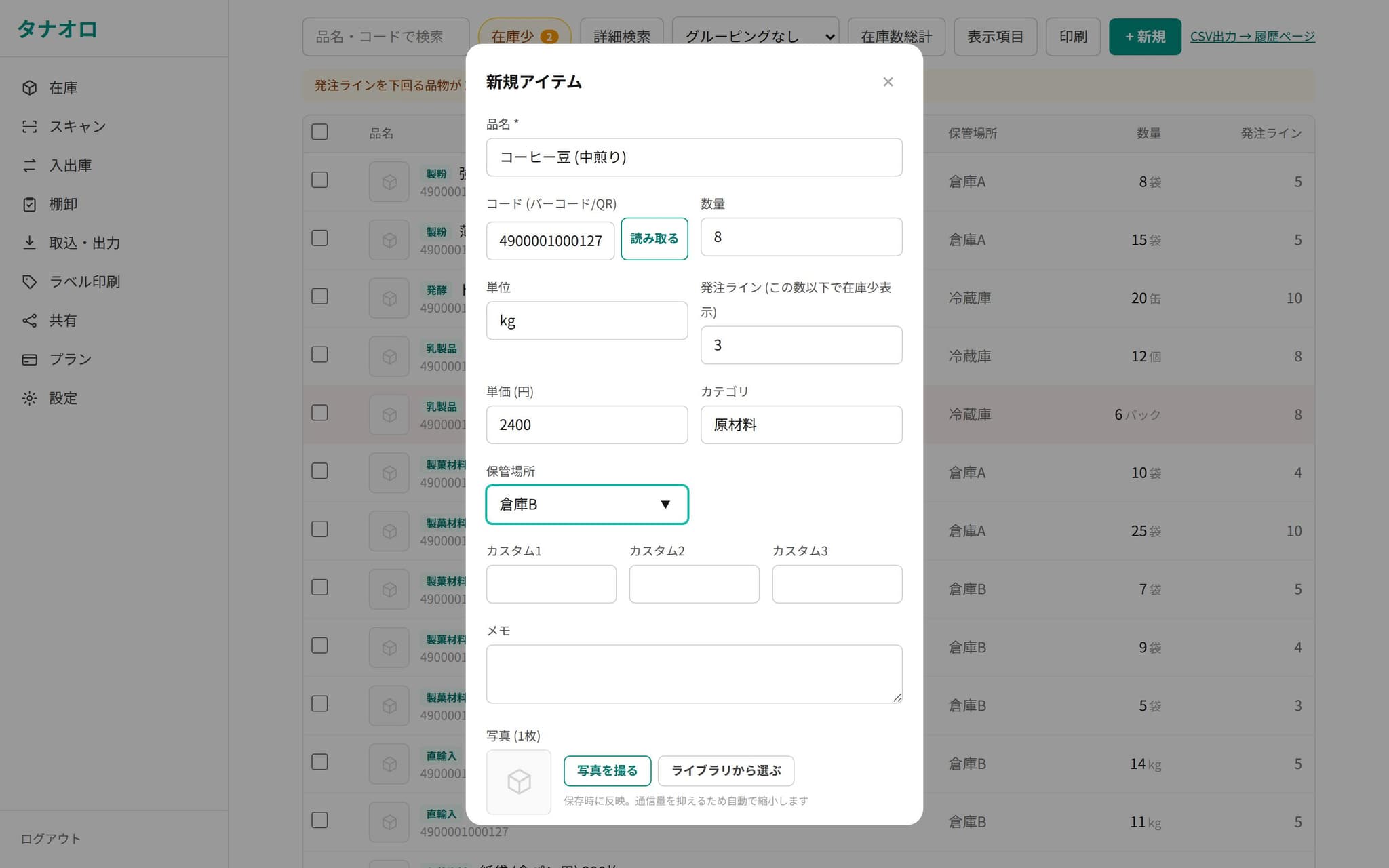The height and width of the screenshot is (868, 1389).
Task: Check the checkbox for the 11kg row
Action: click(319, 820)
